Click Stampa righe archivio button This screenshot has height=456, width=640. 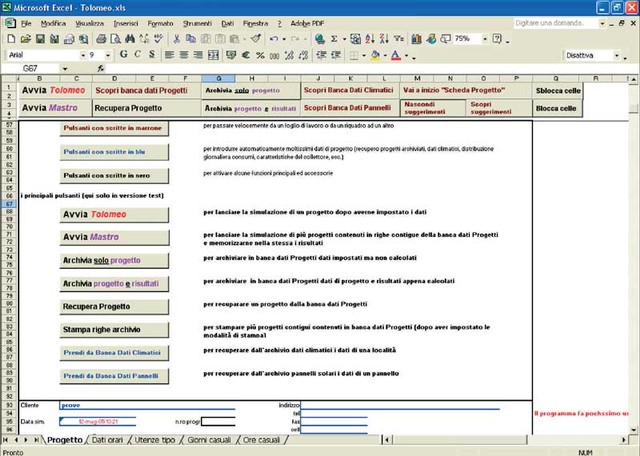114,330
